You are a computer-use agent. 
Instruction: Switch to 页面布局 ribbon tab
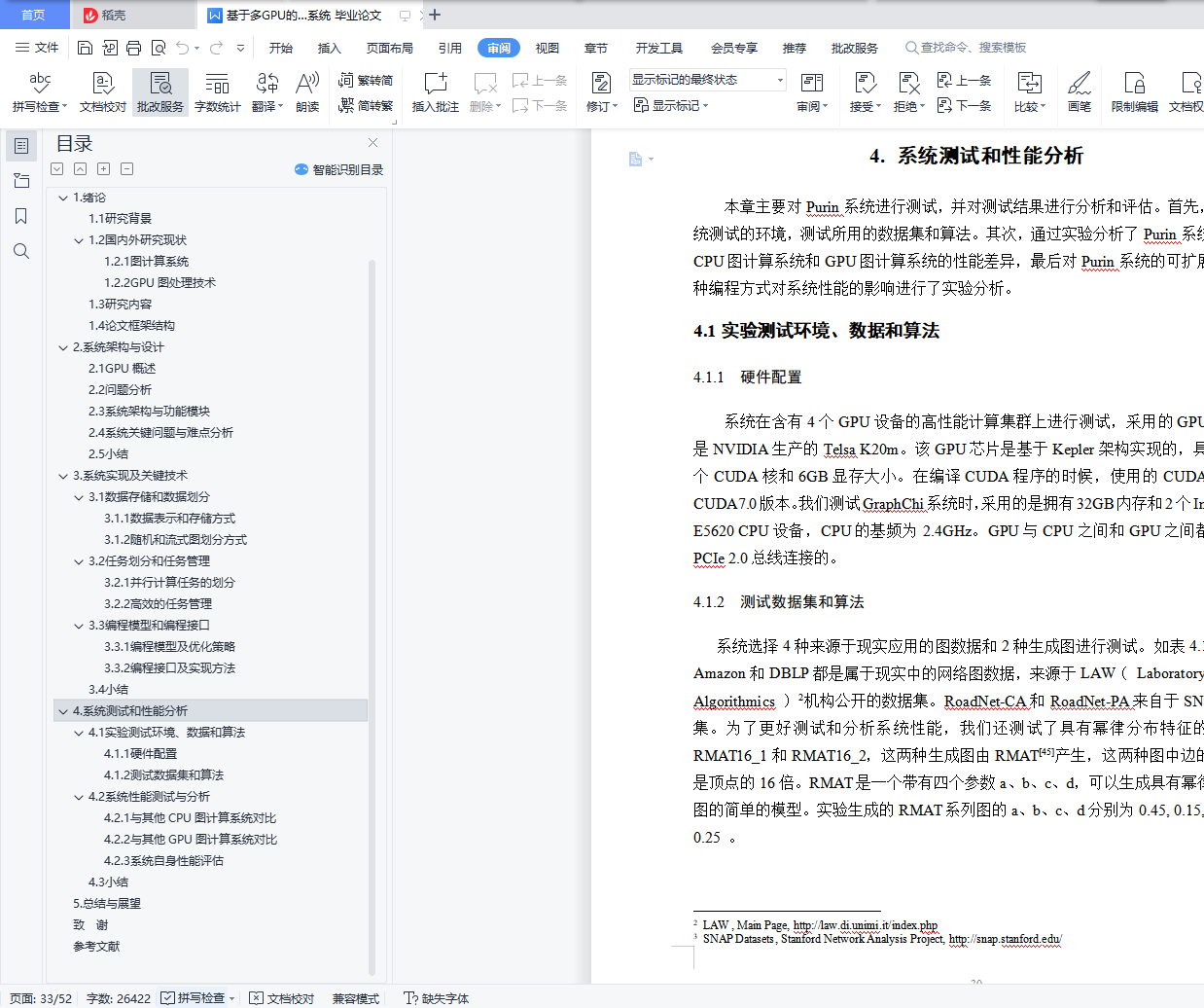[390, 48]
